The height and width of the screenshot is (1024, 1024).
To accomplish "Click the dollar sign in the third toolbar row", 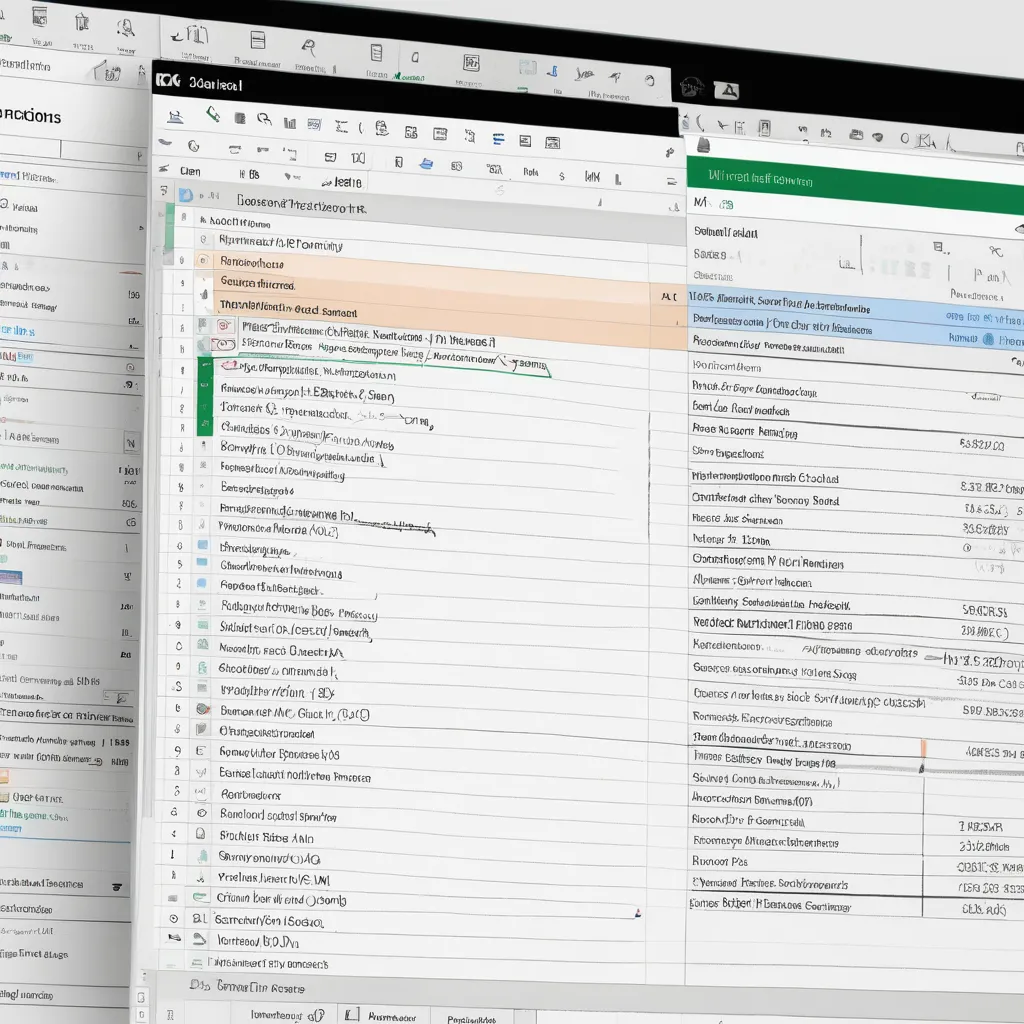I will [562, 176].
